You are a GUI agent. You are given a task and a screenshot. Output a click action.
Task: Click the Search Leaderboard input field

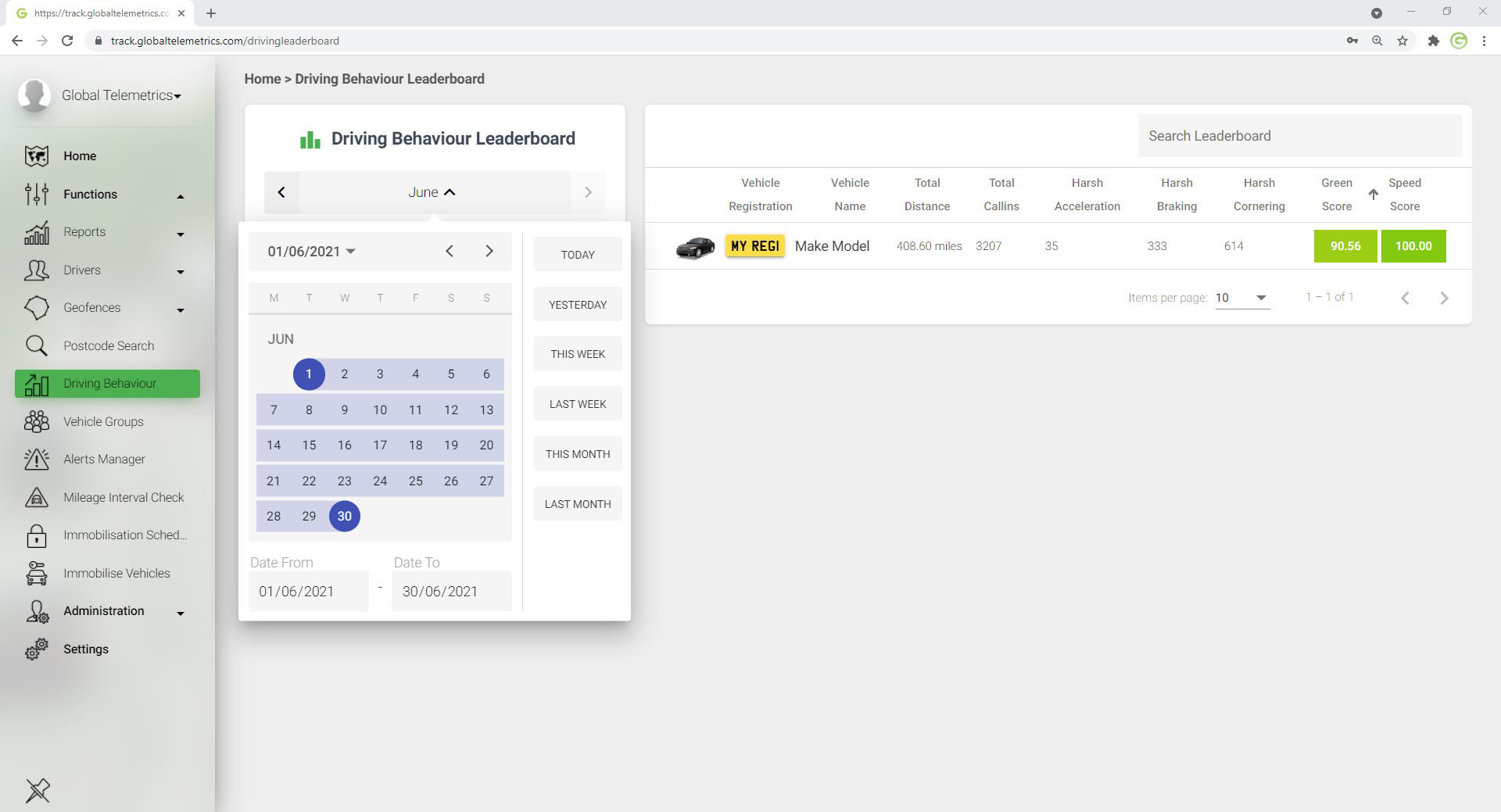(x=1299, y=136)
